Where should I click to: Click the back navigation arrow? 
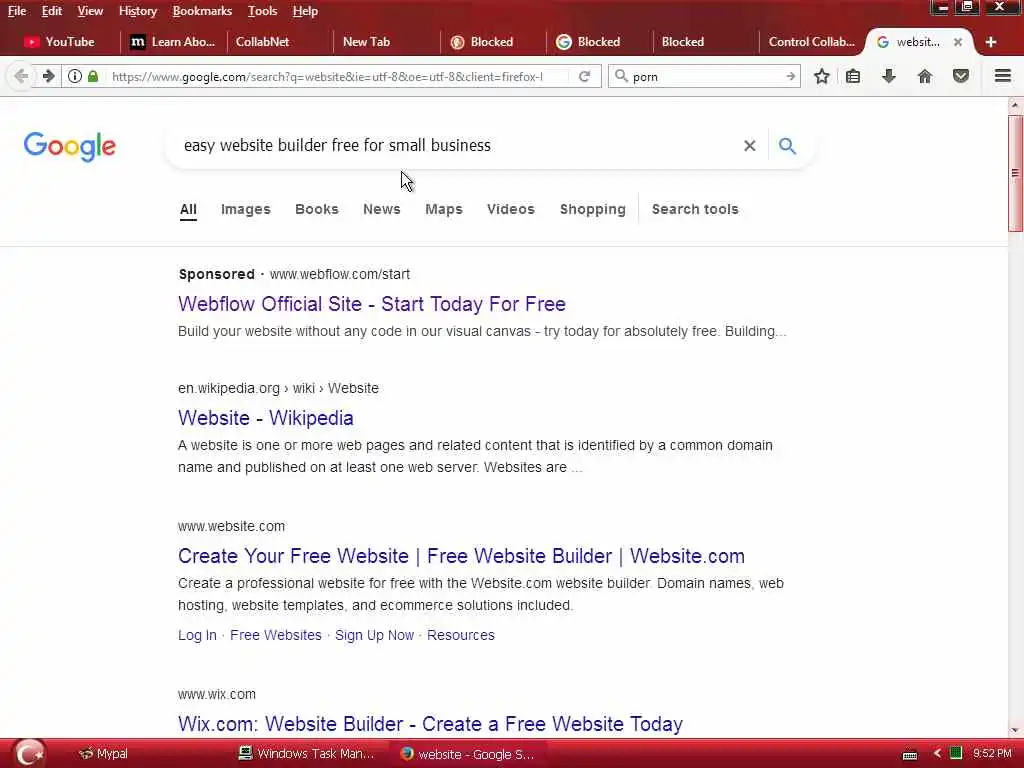point(21,76)
